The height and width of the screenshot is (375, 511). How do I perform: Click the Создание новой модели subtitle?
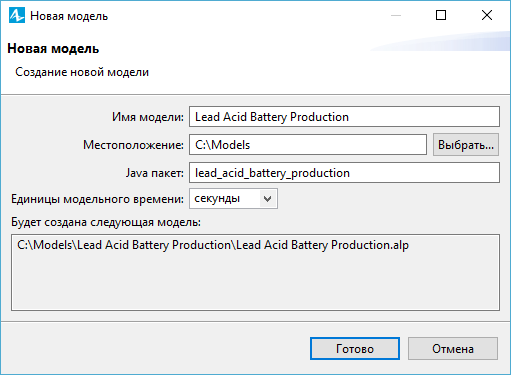(82, 72)
